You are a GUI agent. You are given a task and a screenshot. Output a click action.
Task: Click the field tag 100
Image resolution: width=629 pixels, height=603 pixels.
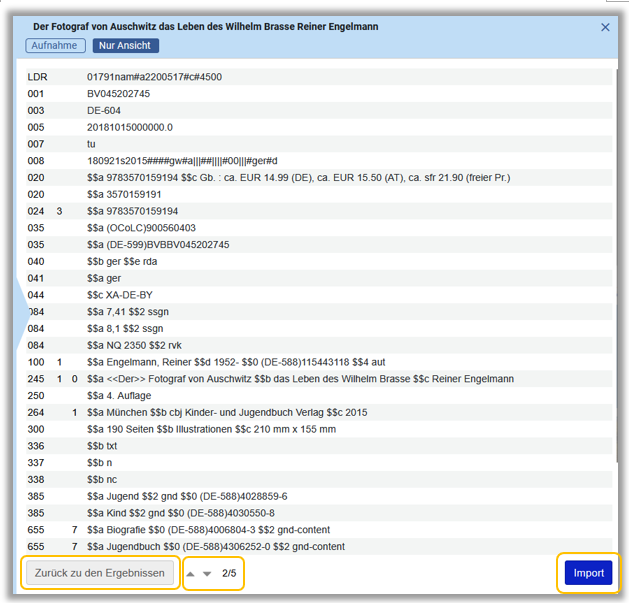click(36, 362)
